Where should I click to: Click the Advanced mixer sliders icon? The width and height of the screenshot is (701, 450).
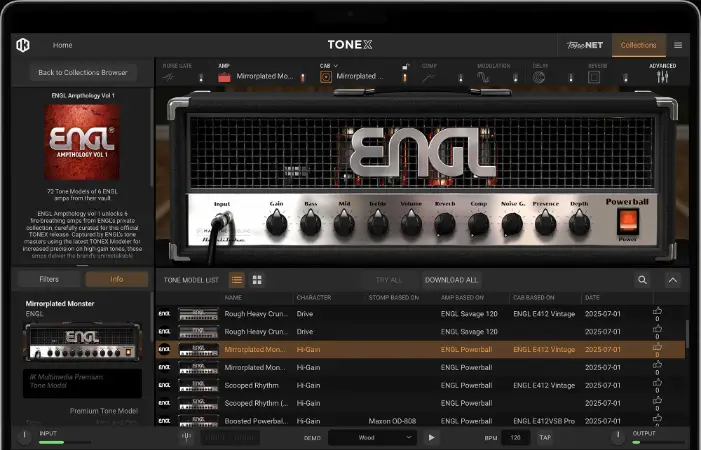662,76
